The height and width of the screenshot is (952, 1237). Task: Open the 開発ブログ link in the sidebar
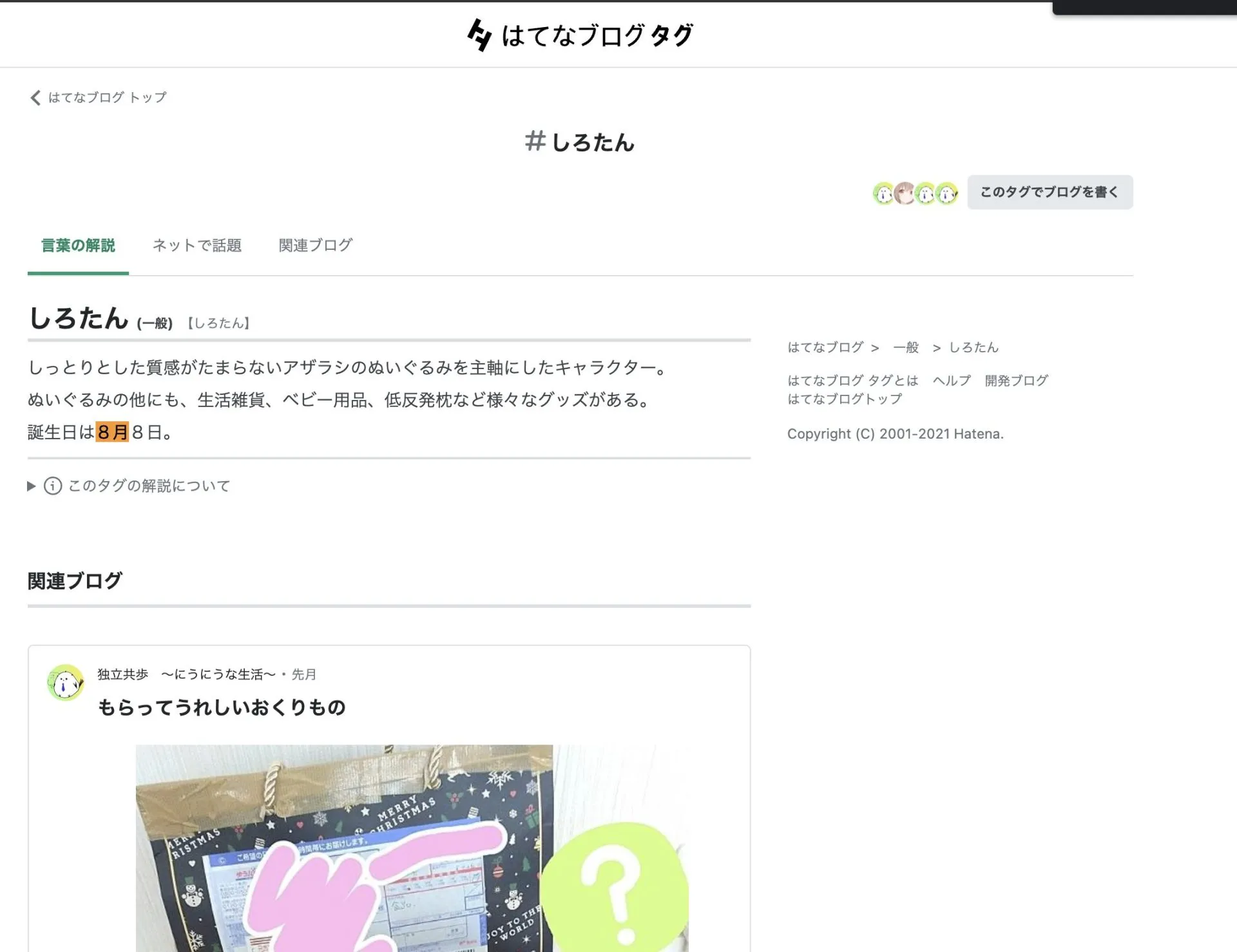[1016, 381]
